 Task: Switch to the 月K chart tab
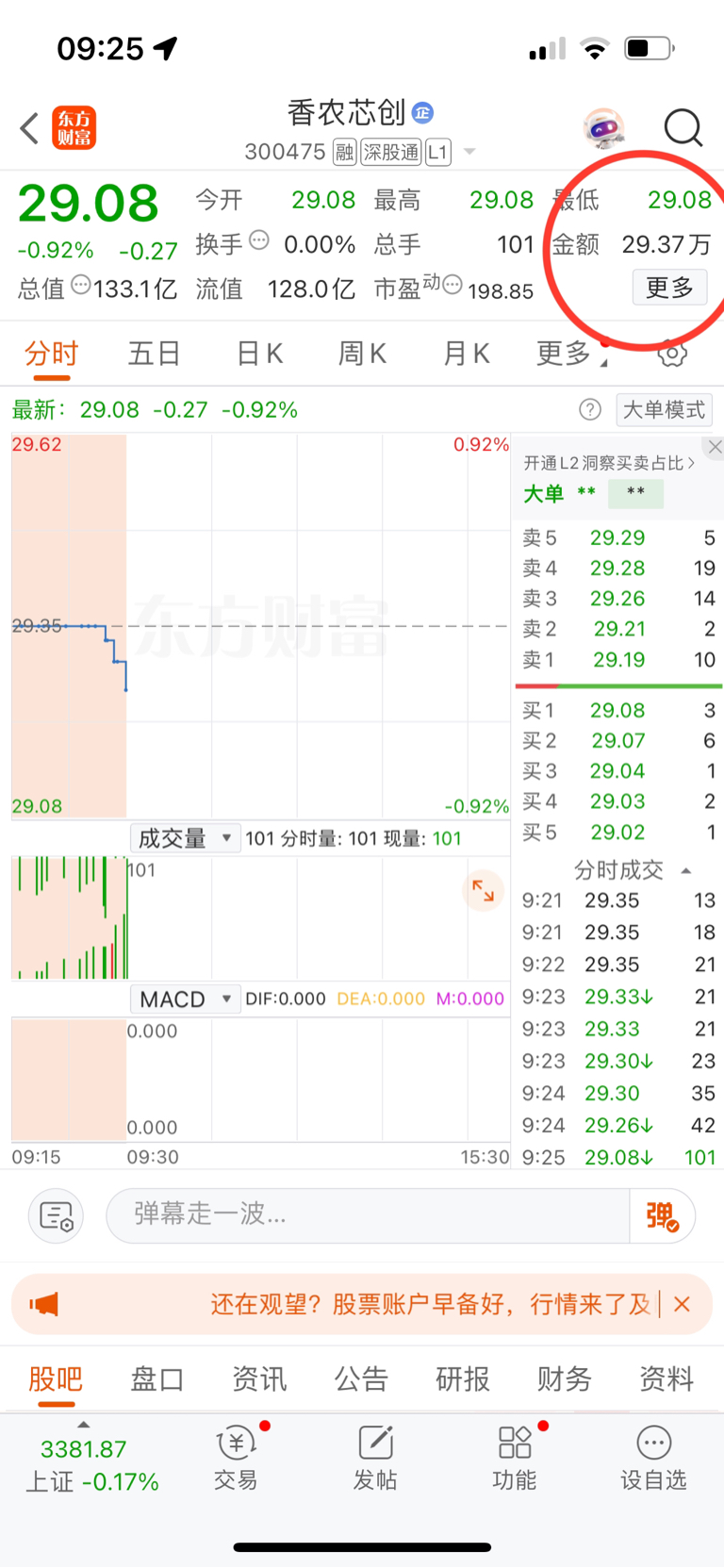coord(466,355)
